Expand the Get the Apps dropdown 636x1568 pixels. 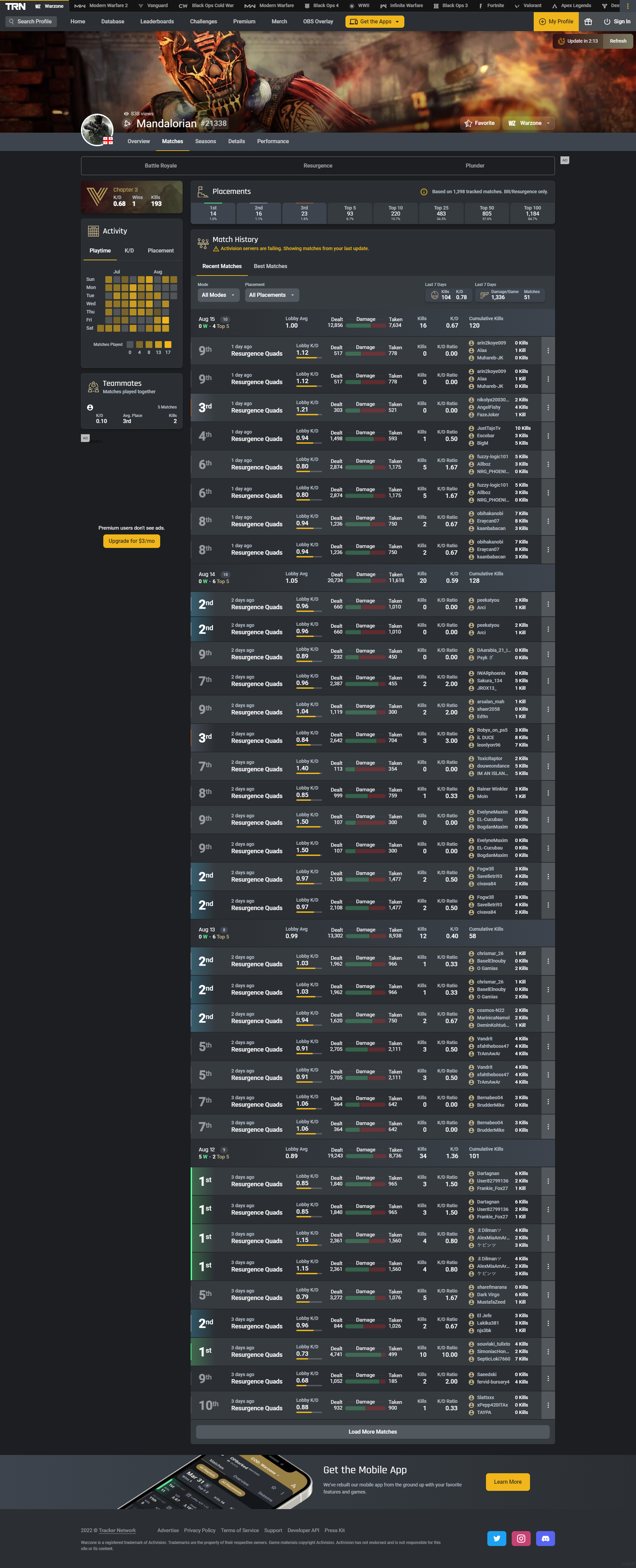375,21
